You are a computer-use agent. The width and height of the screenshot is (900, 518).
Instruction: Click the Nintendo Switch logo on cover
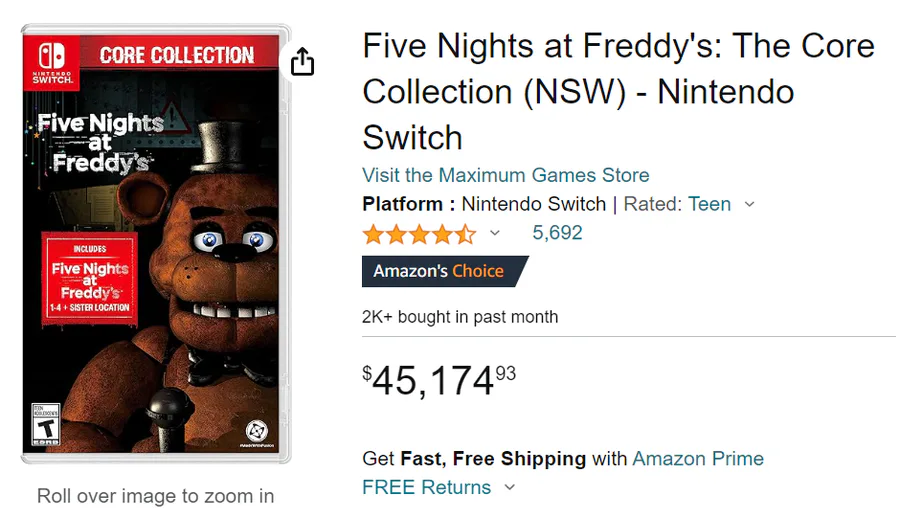(52, 62)
